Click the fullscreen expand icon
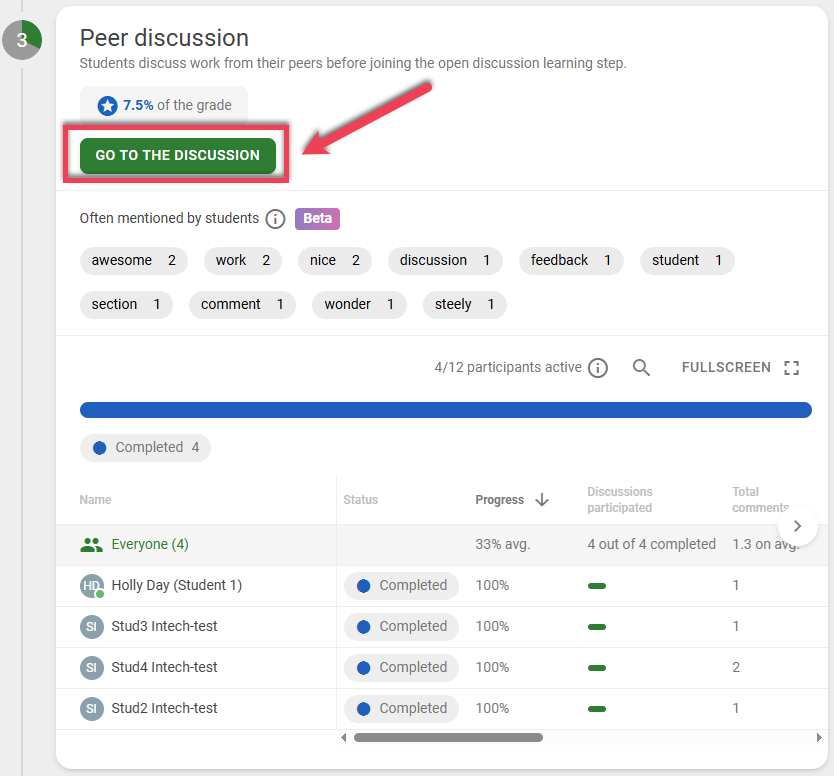The height and width of the screenshot is (776, 834). click(791, 367)
